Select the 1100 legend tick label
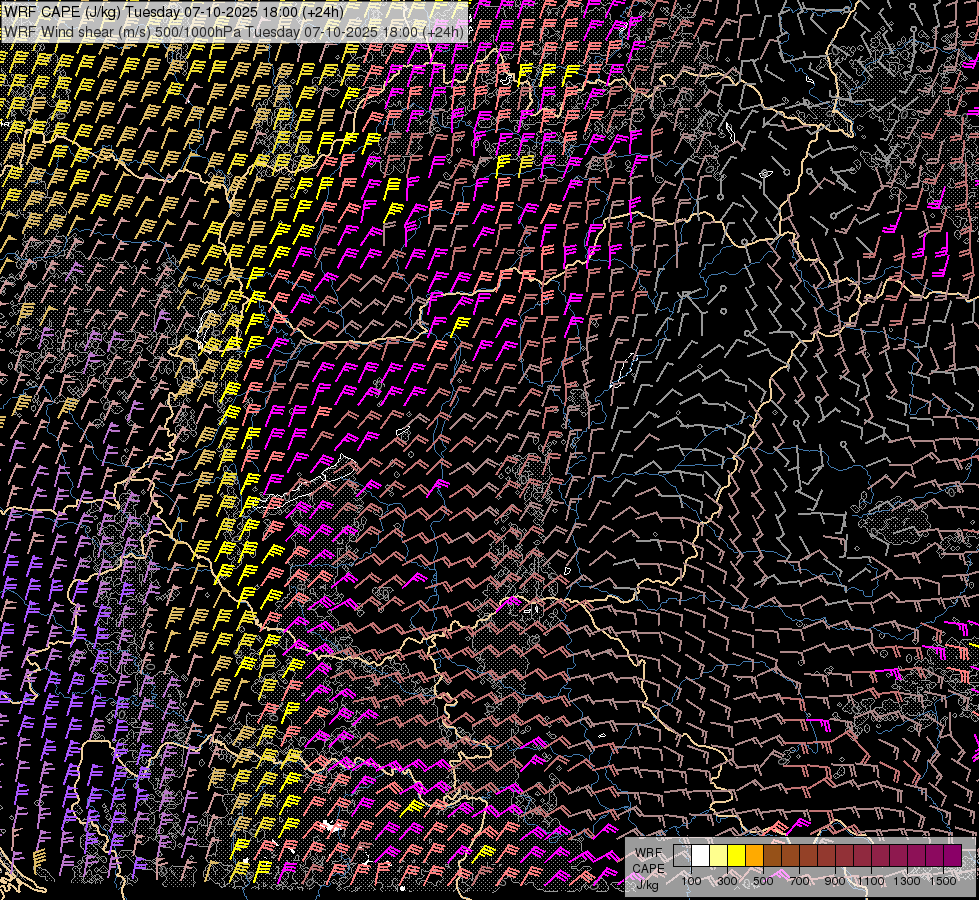The image size is (979, 900). point(871,880)
